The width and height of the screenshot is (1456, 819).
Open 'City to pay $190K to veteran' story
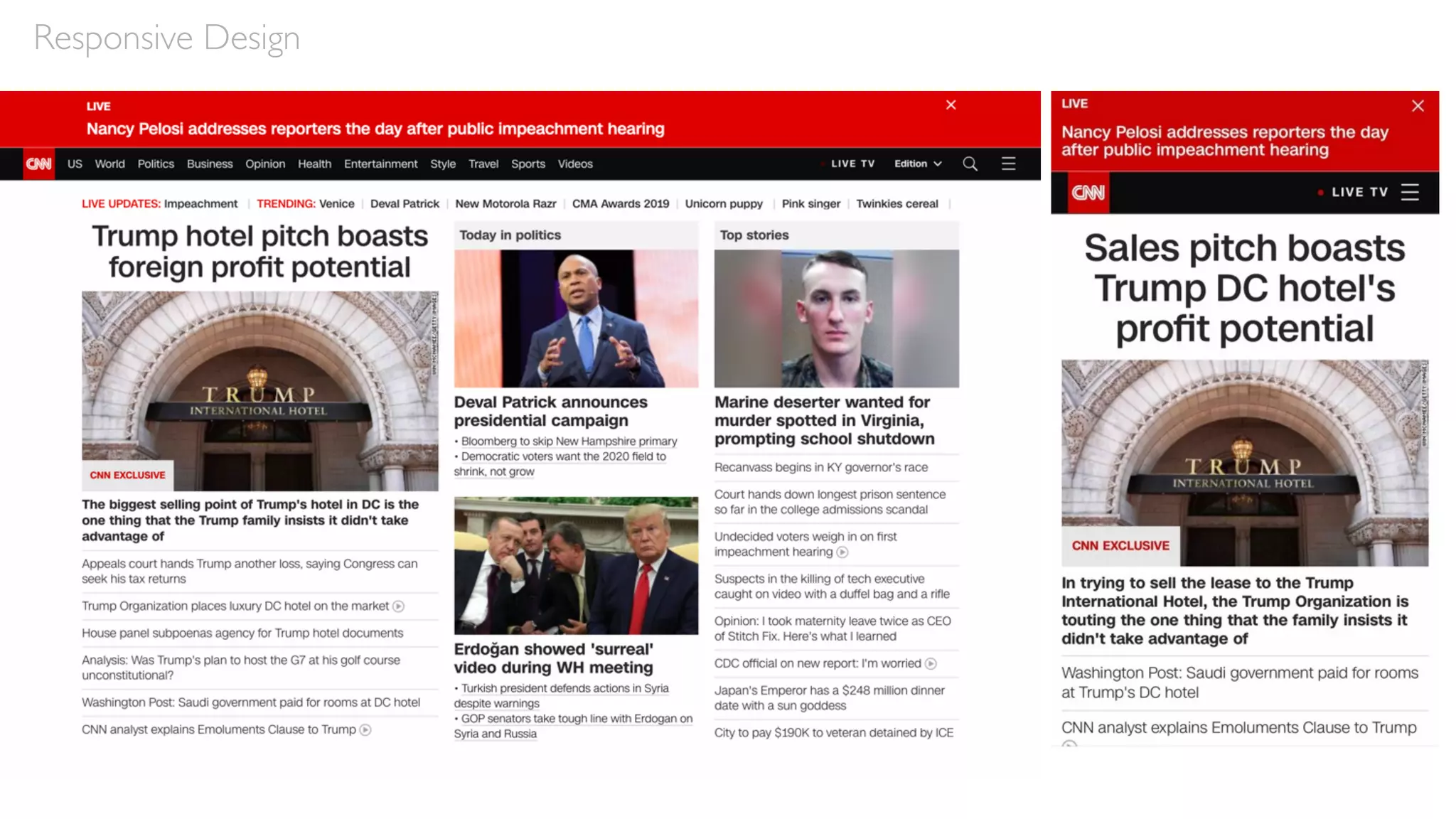click(x=834, y=733)
